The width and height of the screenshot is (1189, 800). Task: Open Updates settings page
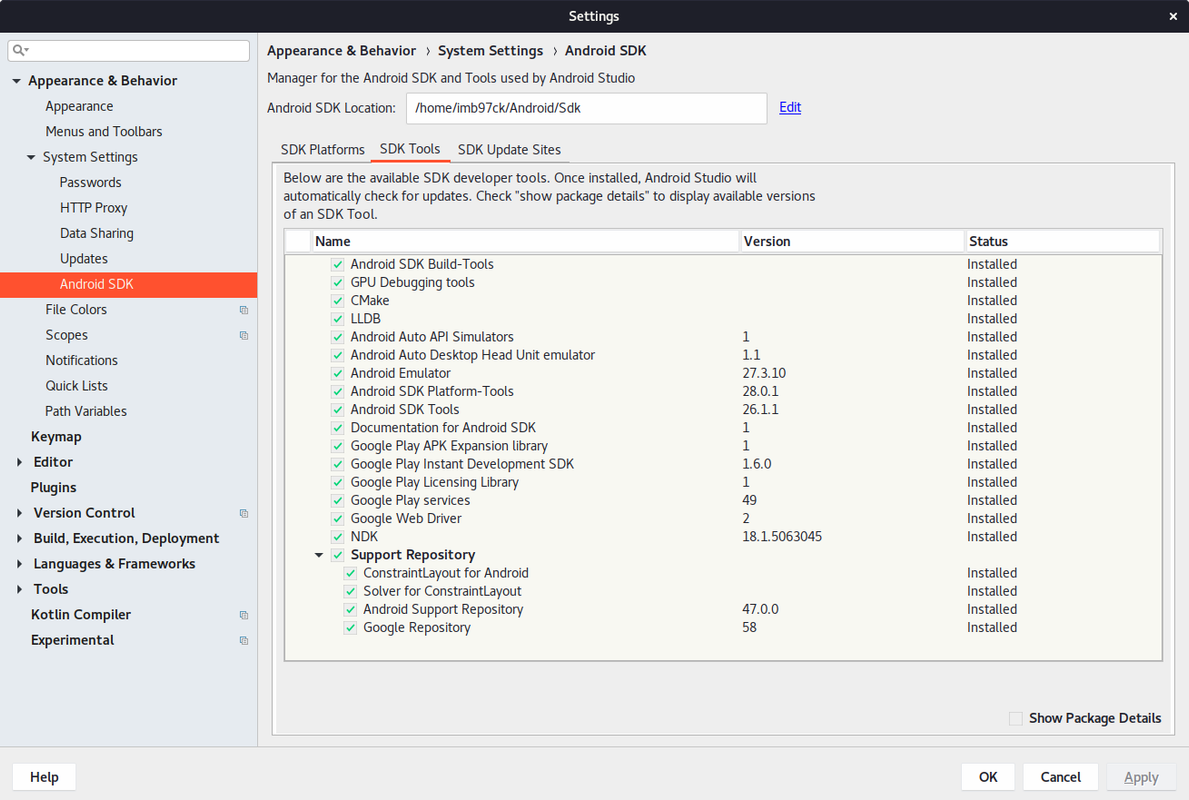[83, 259]
